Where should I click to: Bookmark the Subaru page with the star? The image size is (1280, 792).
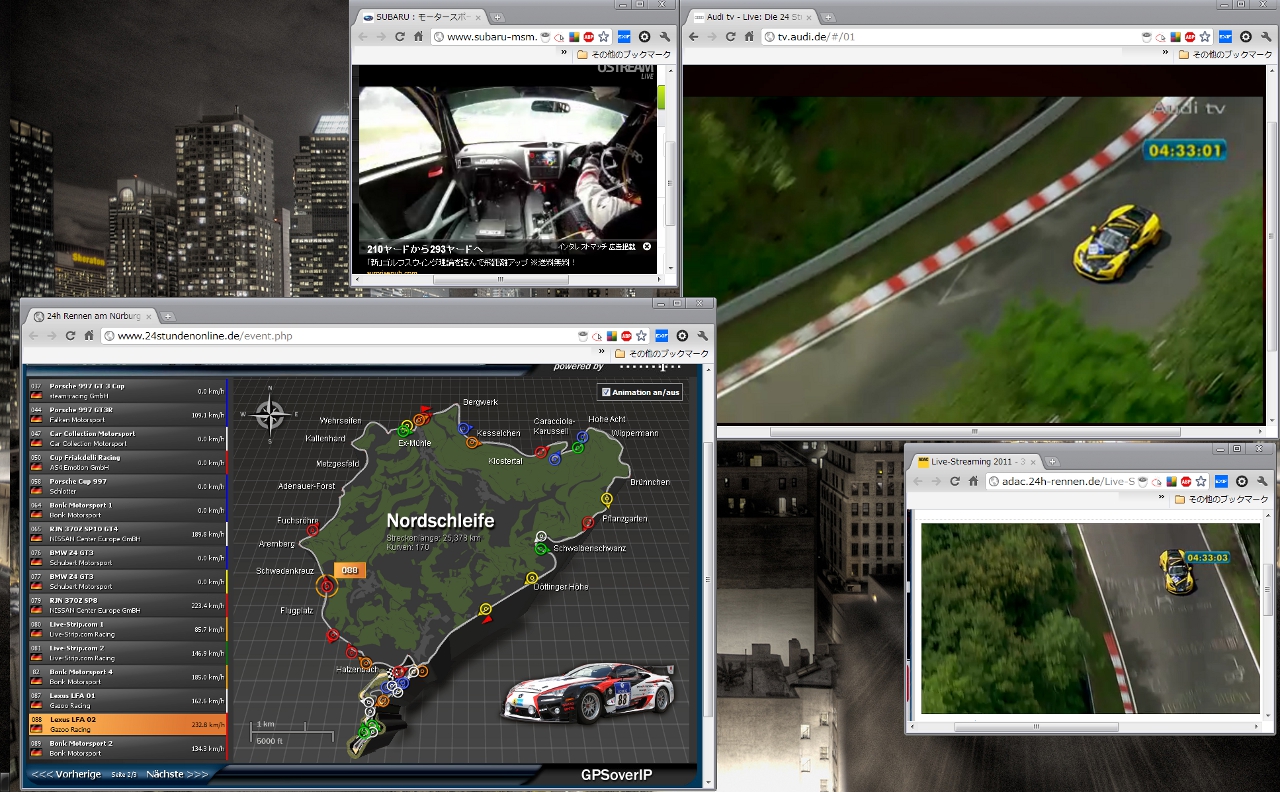(x=603, y=36)
